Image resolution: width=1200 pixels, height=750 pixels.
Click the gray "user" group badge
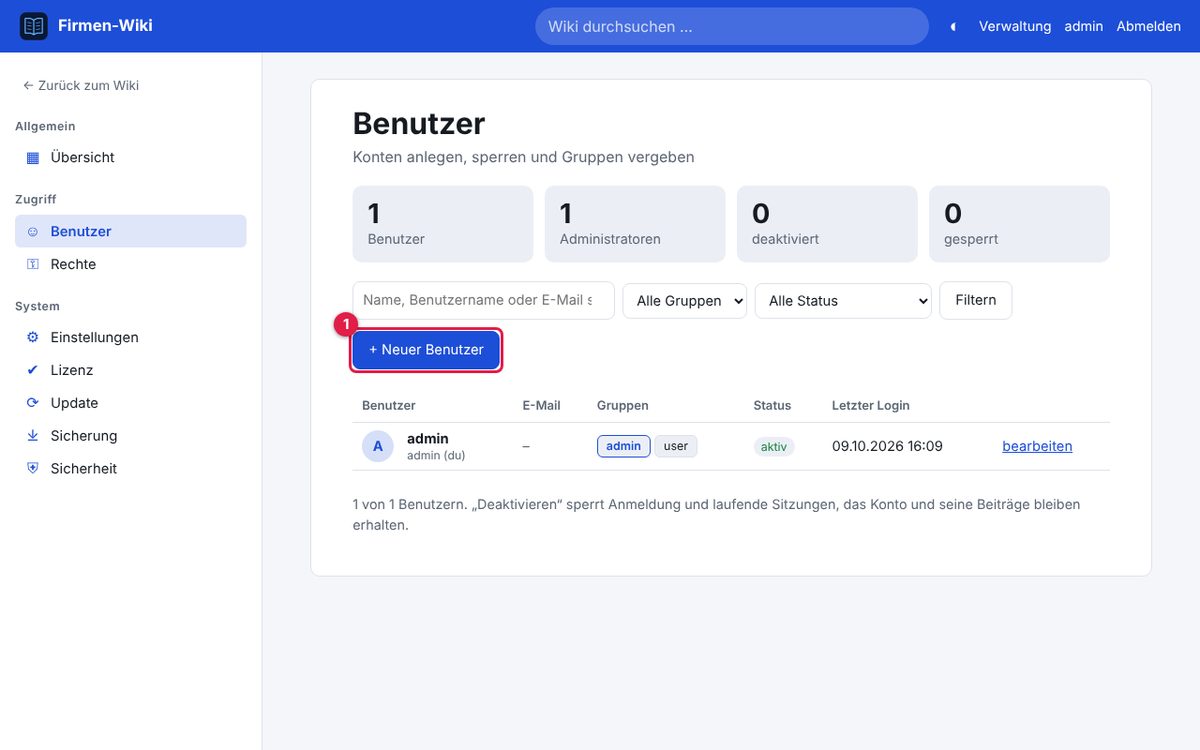676,446
